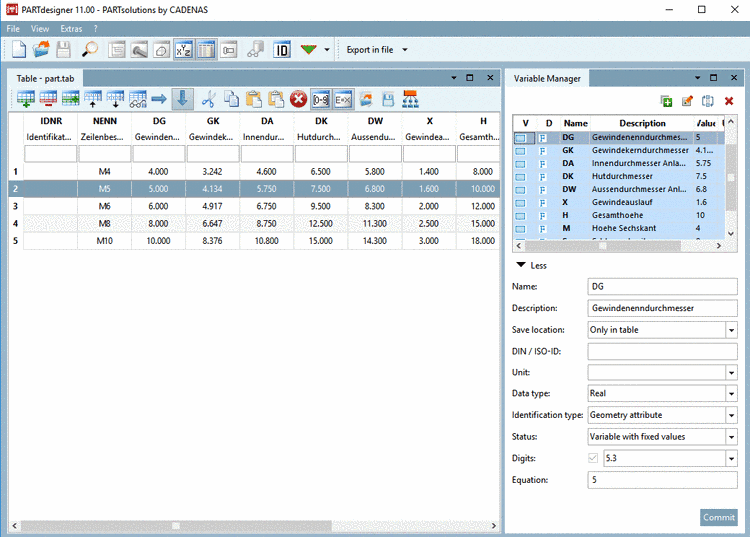Click the Commit button
This screenshot has height=537, width=750.
718,517
